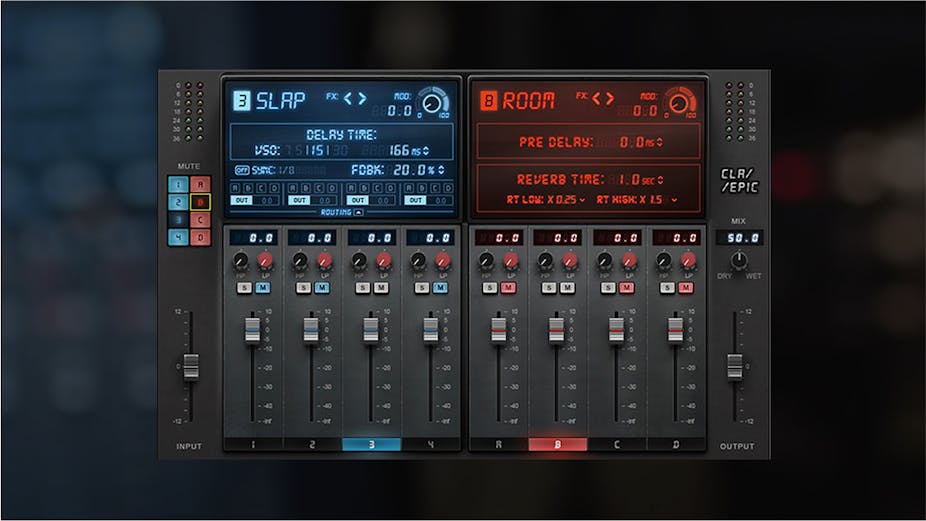This screenshot has width=926, height=521.
Task: Select reverb channel tab C
Action: (618, 444)
